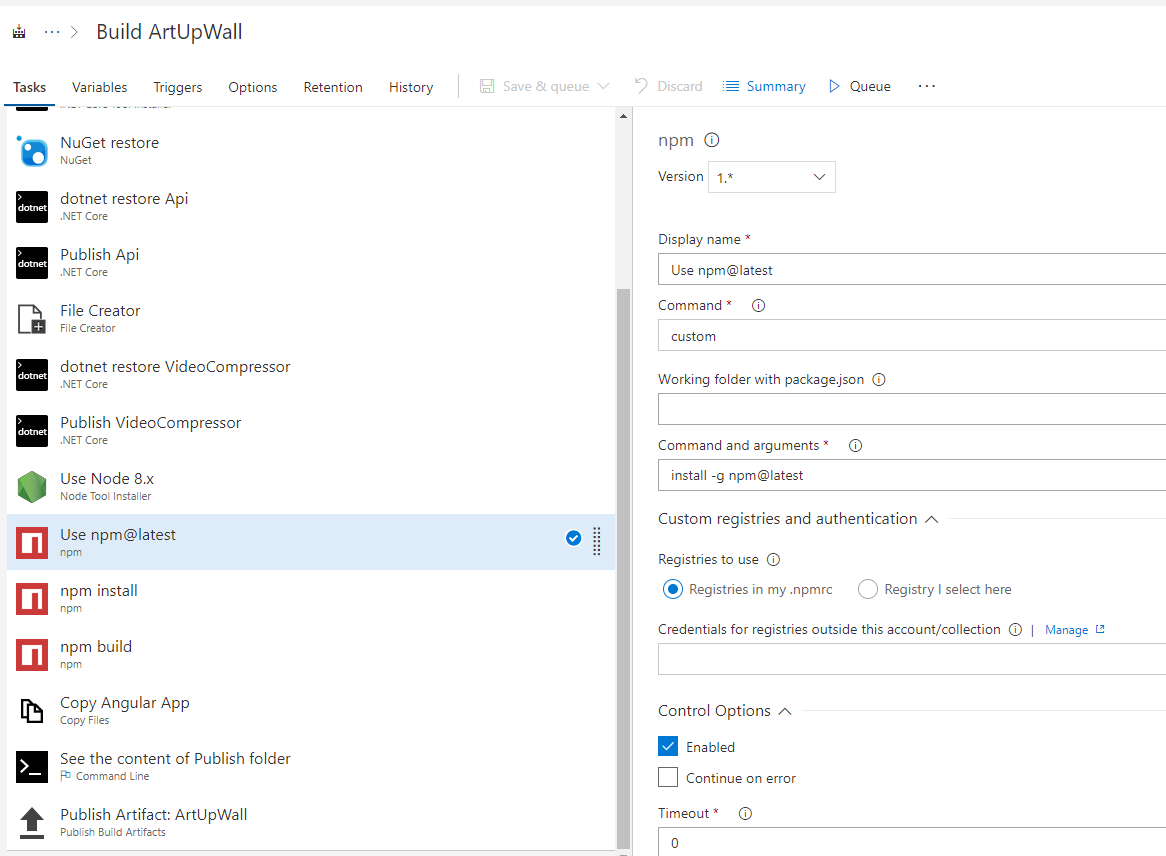Click the Publish Artifact upload icon
The height and width of the screenshot is (856, 1166).
[x=33, y=823]
